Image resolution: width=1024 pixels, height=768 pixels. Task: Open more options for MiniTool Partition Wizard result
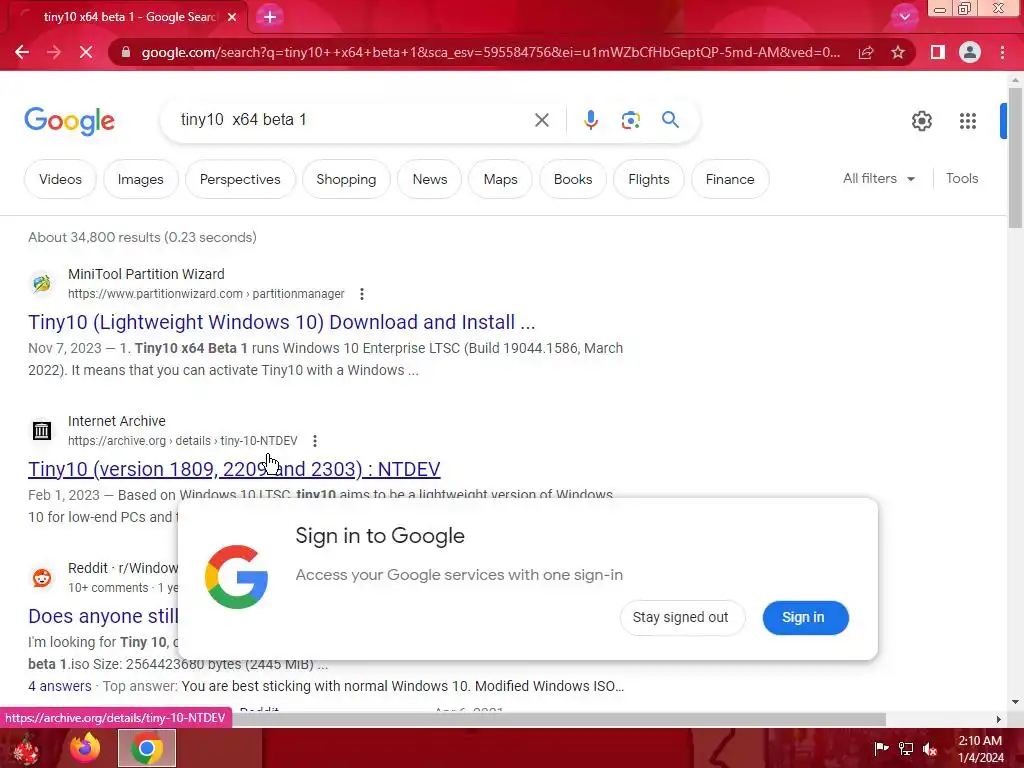[362, 294]
